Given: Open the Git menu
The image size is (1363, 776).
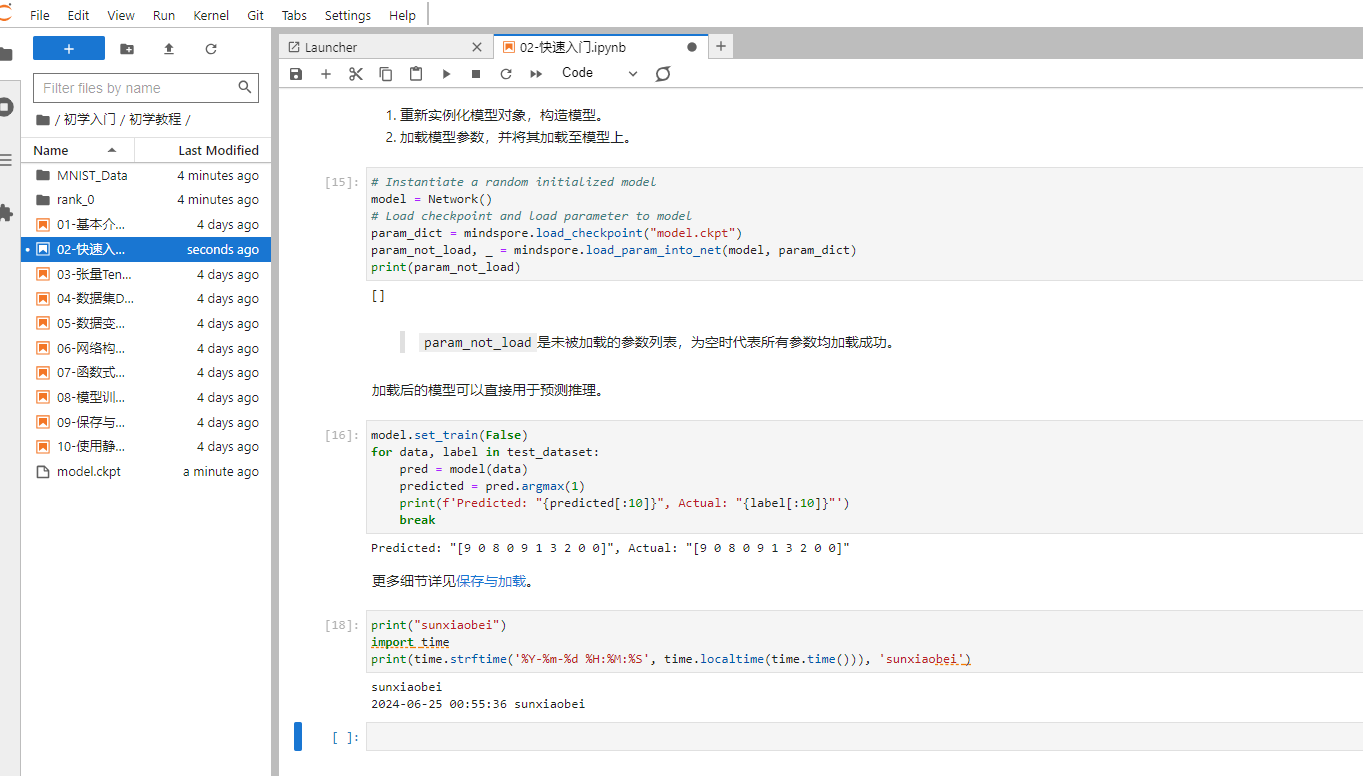Looking at the screenshot, I should pyautogui.click(x=255, y=15).
